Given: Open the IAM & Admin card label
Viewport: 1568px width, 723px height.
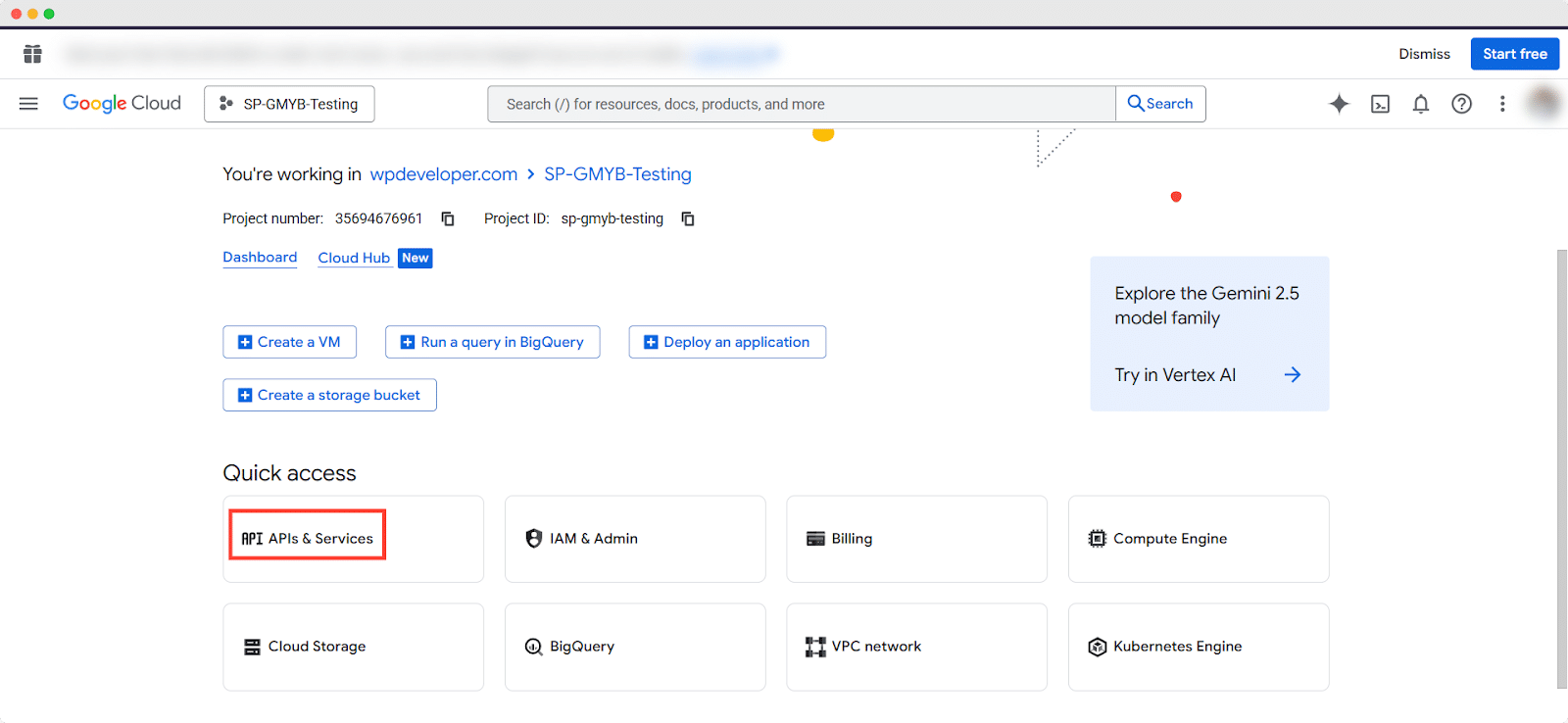Looking at the screenshot, I should pyautogui.click(x=593, y=539).
